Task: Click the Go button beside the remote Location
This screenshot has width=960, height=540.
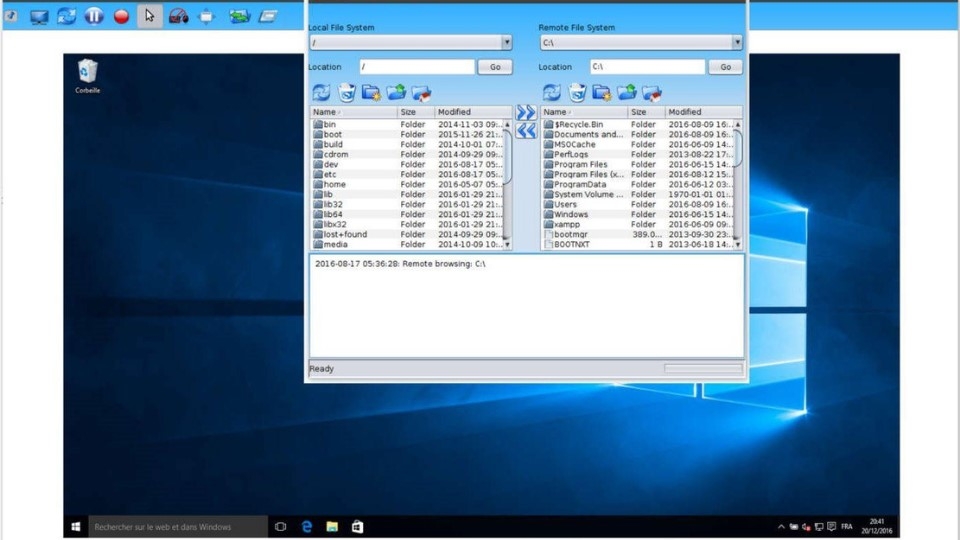Action: (725, 67)
